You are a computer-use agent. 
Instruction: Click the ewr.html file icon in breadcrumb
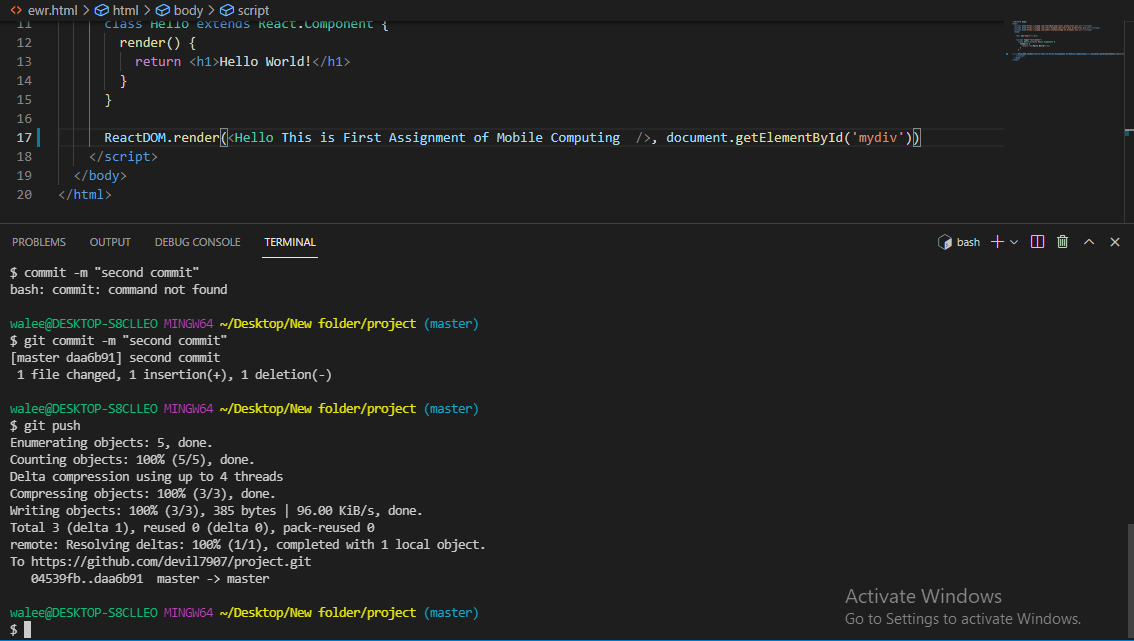[x=14, y=10]
